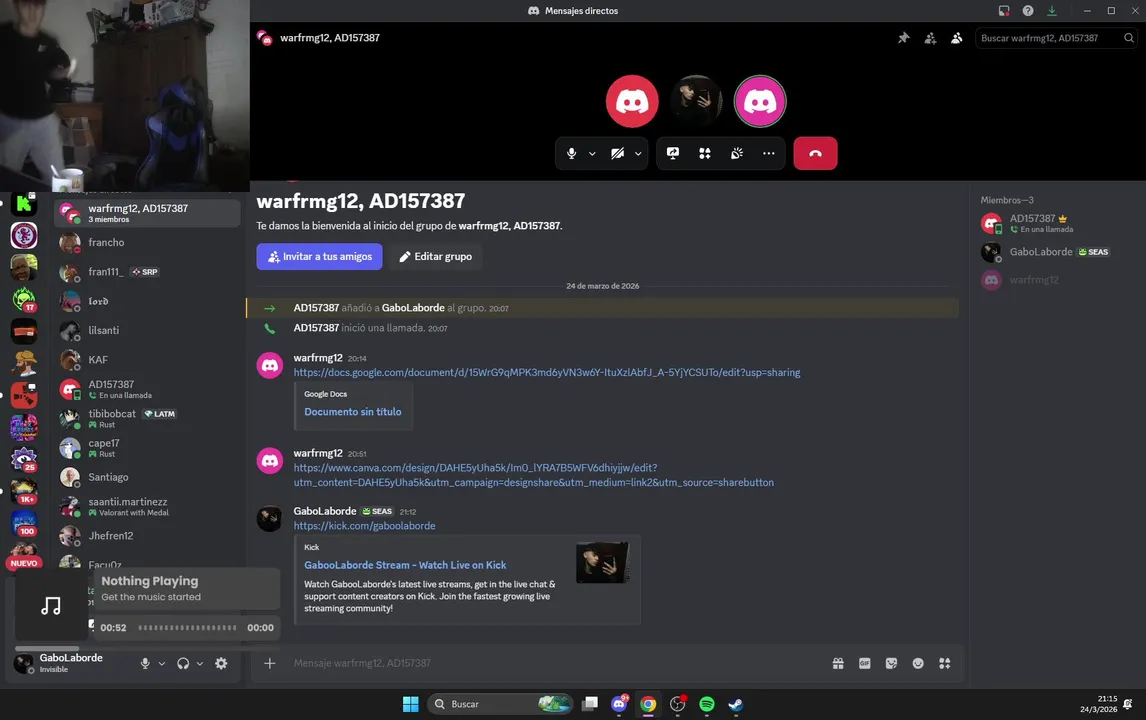This screenshot has height=720, width=1146.
Task: Open the lilsanti direct message
Action: [x=147, y=330]
